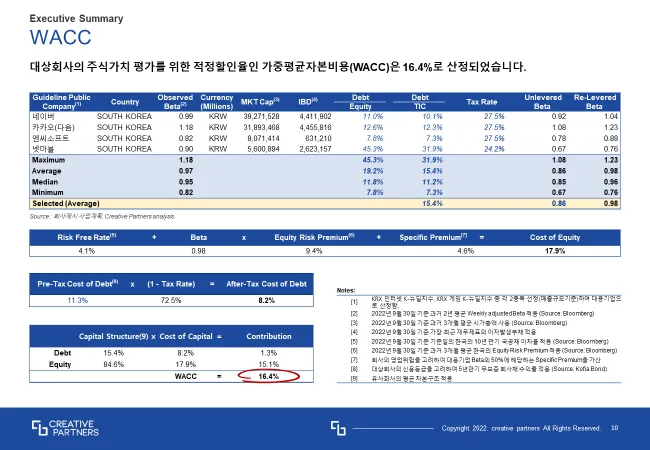
Task: Click the blue 11.3% pre-tax cost value
Action: click(x=78, y=300)
